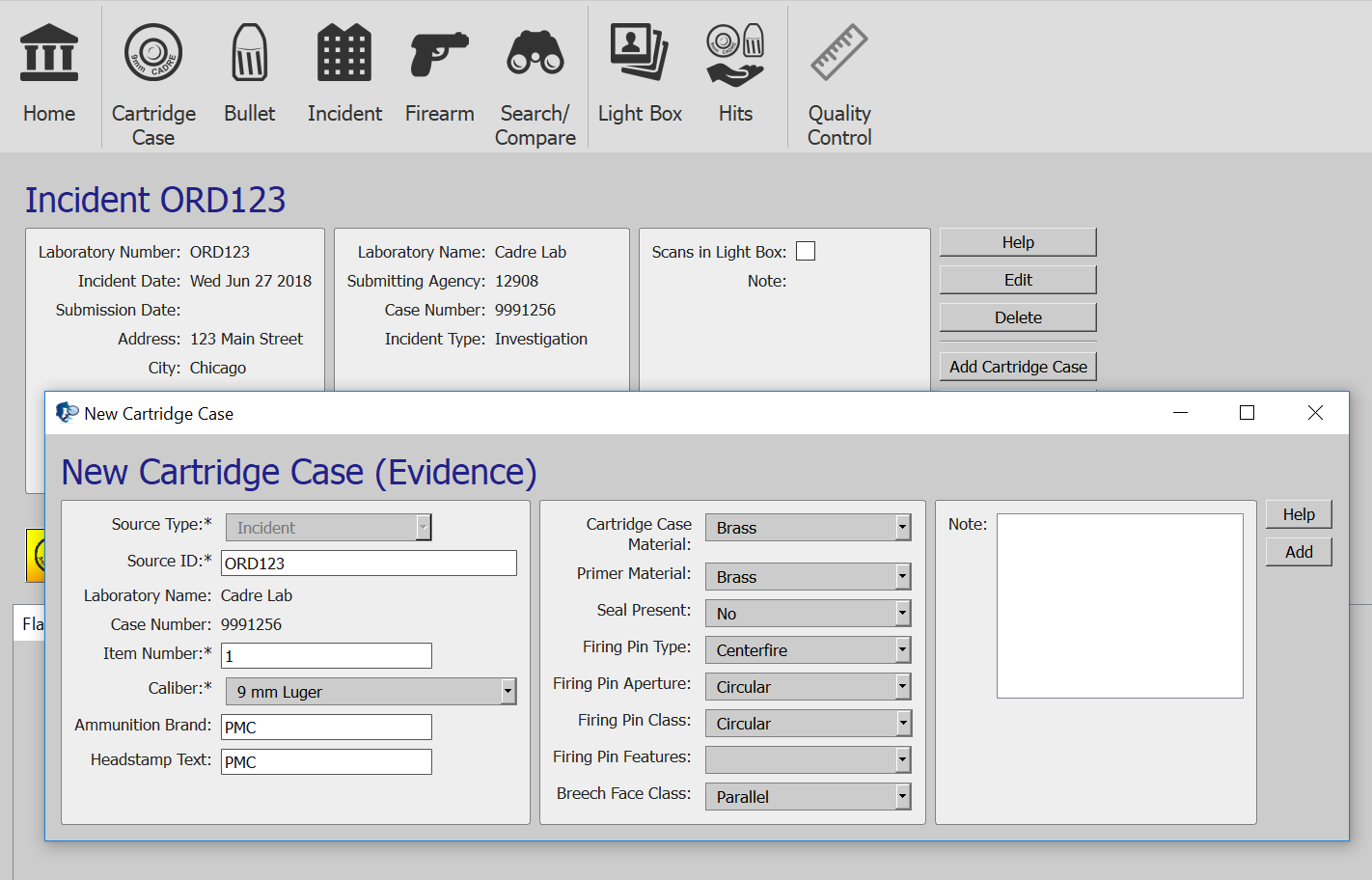Open the Caliber dropdown
This screenshot has width=1372, height=880.
pos(371,692)
